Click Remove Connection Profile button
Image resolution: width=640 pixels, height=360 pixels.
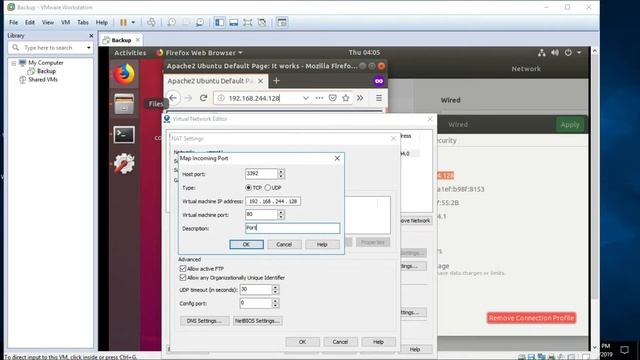click(531, 318)
